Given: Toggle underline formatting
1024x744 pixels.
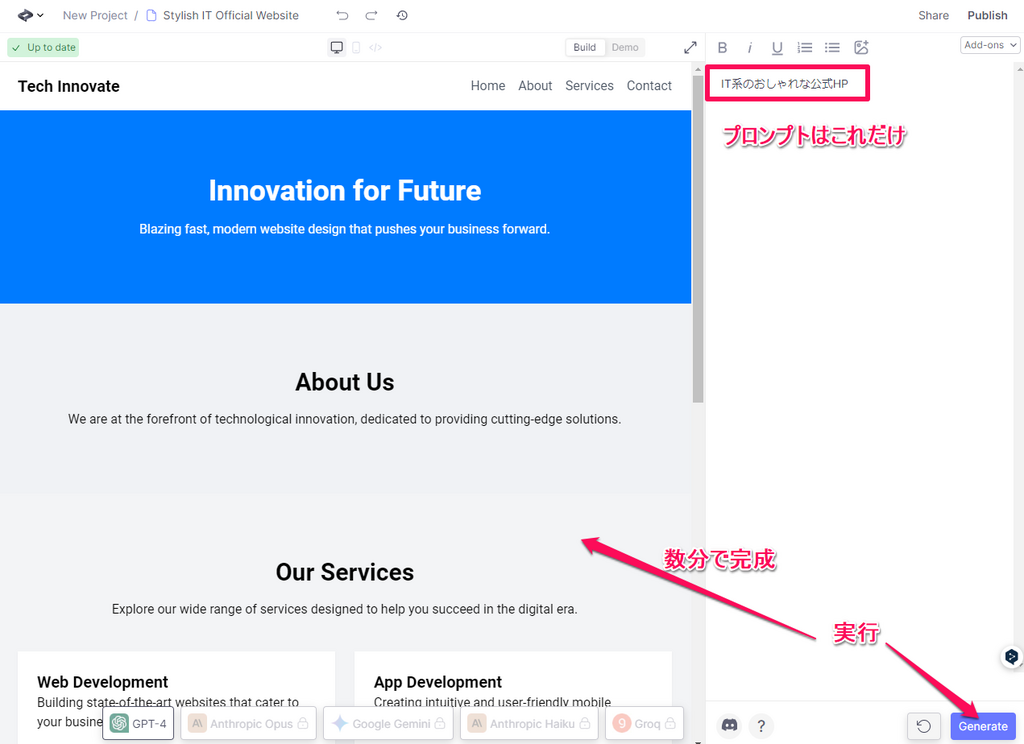Looking at the screenshot, I should tap(776, 48).
